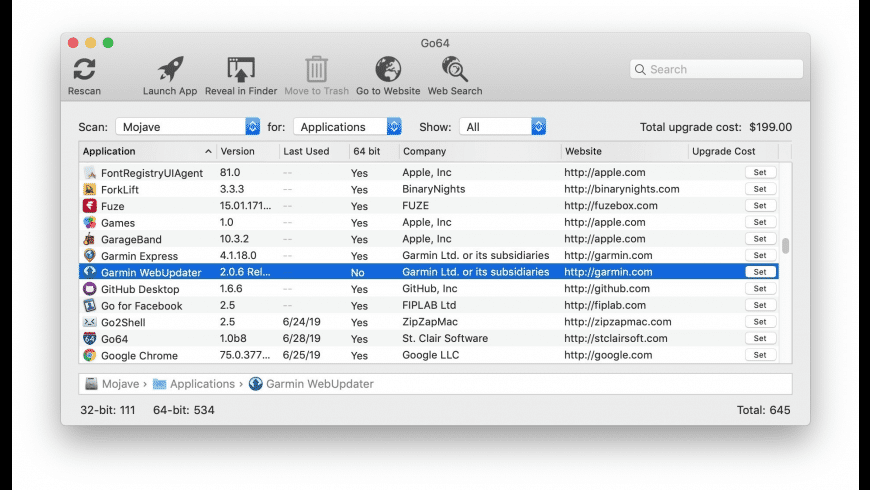Click the http://fuzebox.com website cell
Image resolution: width=870 pixels, height=490 pixels.
pyautogui.click(x=611, y=206)
